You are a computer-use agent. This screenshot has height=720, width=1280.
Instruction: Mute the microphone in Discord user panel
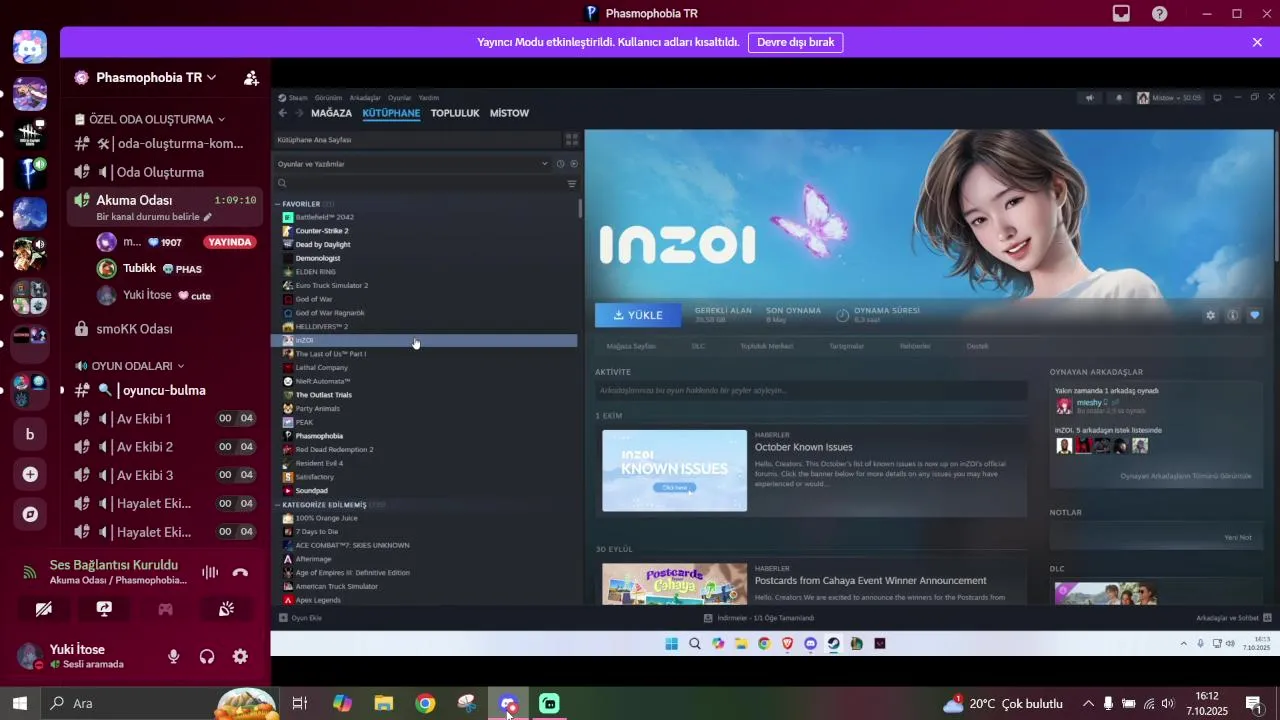pyautogui.click(x=174, y=656)
